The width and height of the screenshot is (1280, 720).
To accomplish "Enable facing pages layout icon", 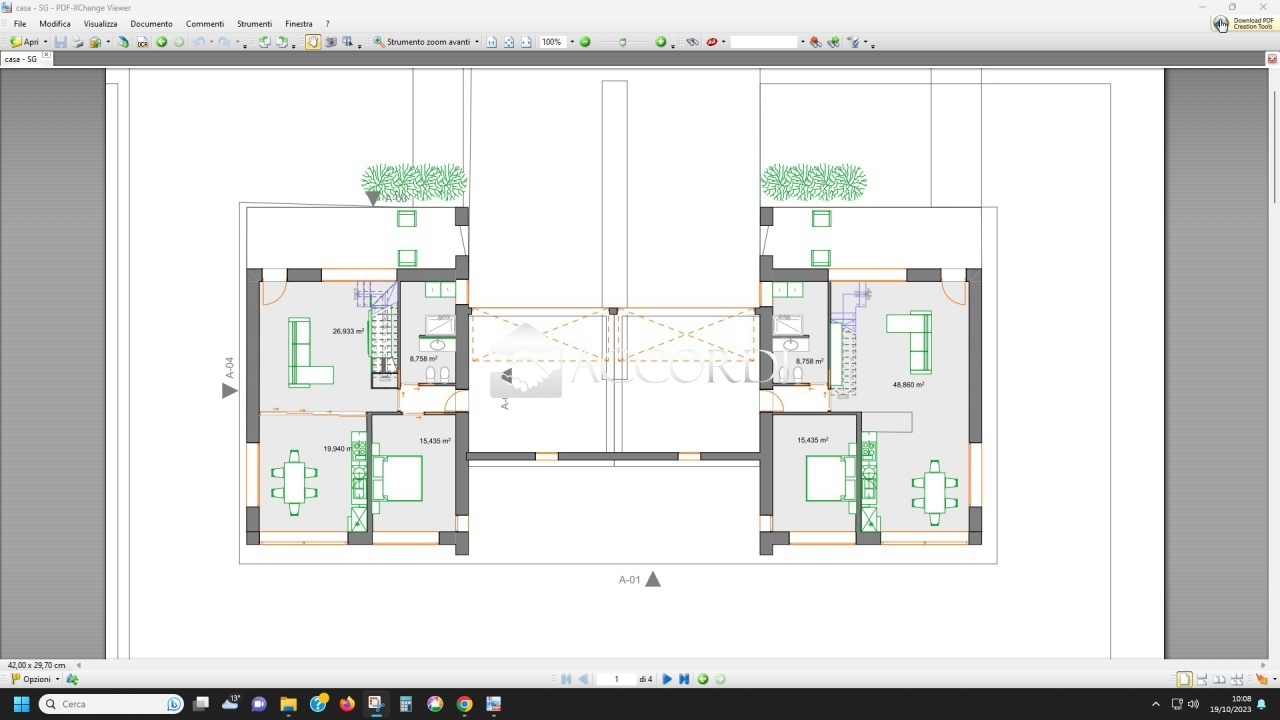I will coord(1219,679).
